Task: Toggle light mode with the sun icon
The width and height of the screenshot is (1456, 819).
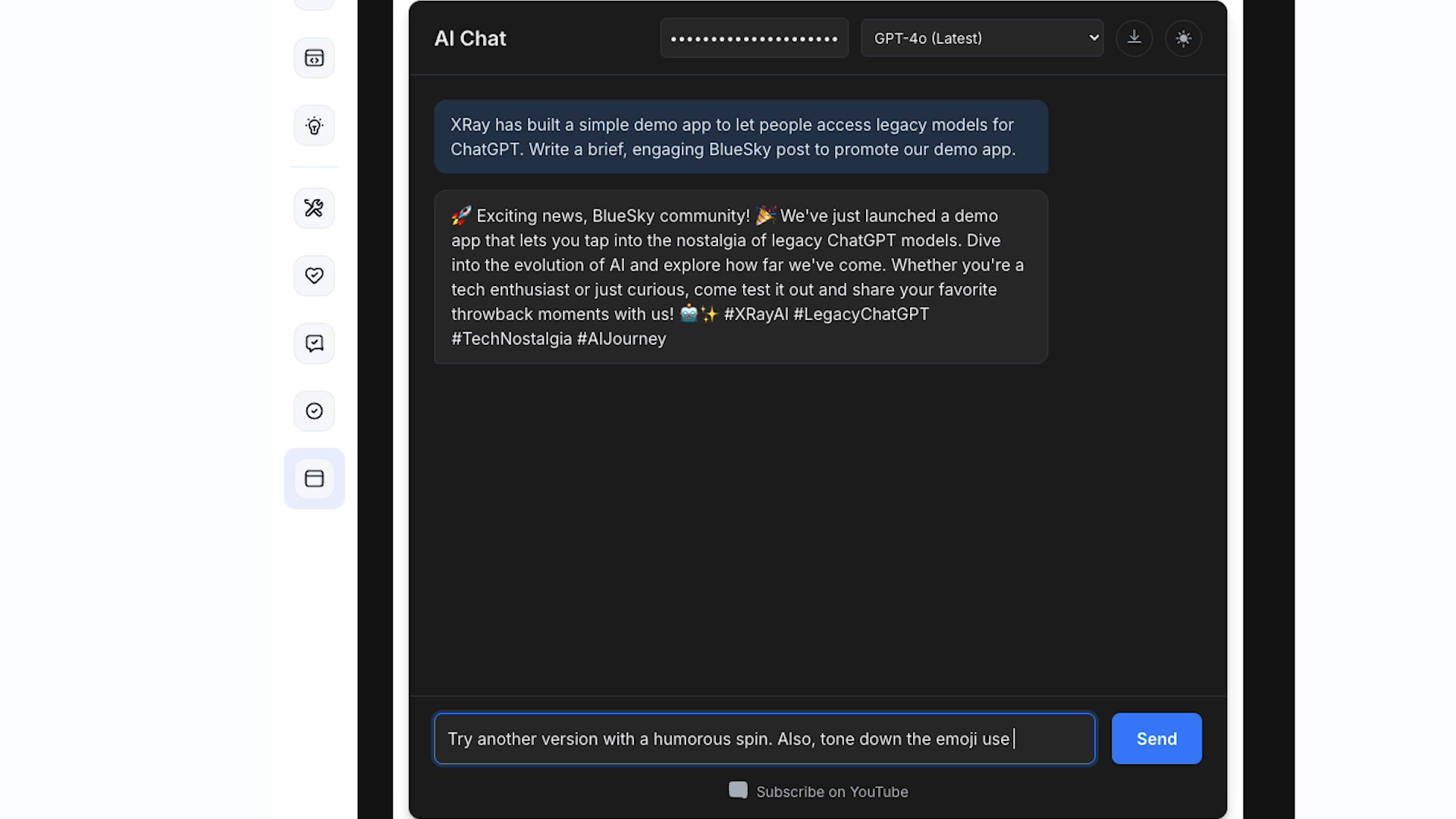Action: [1183, 38]
